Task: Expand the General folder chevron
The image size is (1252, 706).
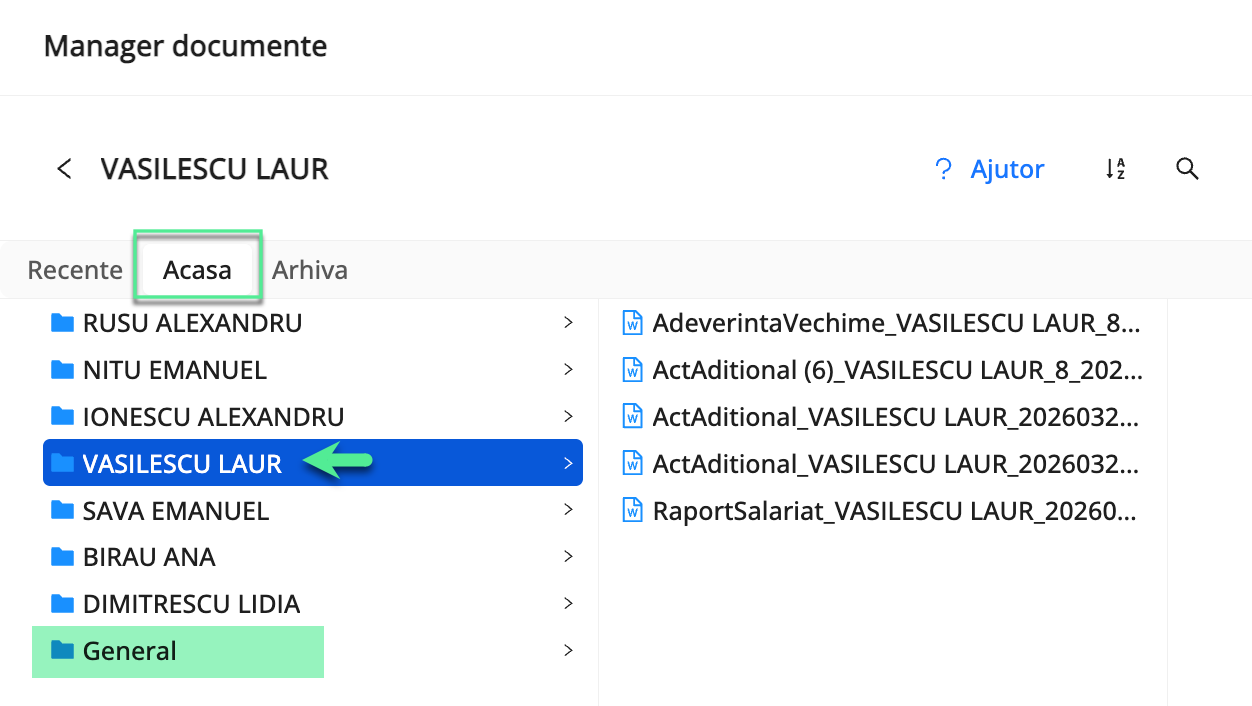Action: (568, 651)
